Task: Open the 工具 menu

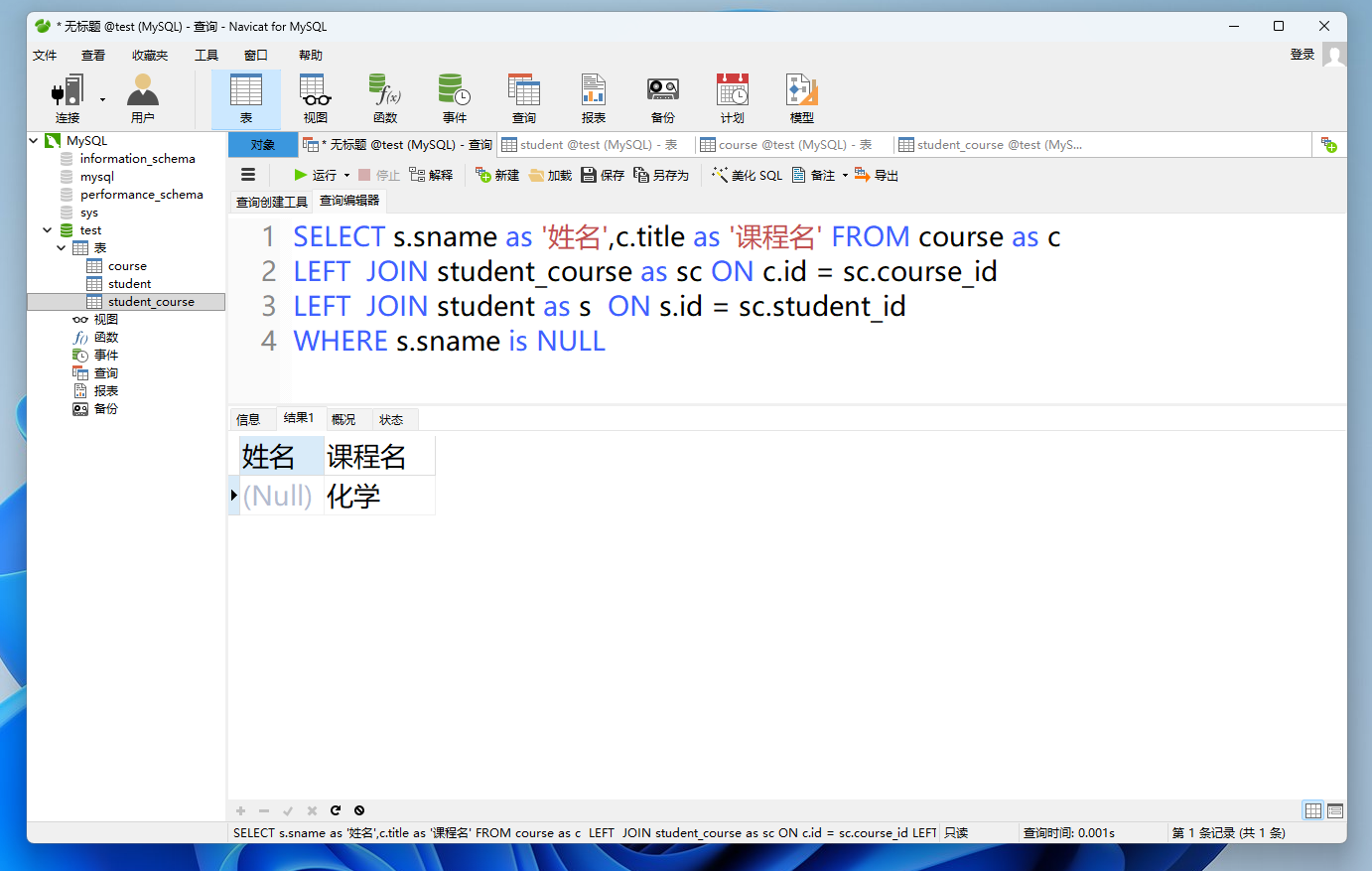Action: 206,56
